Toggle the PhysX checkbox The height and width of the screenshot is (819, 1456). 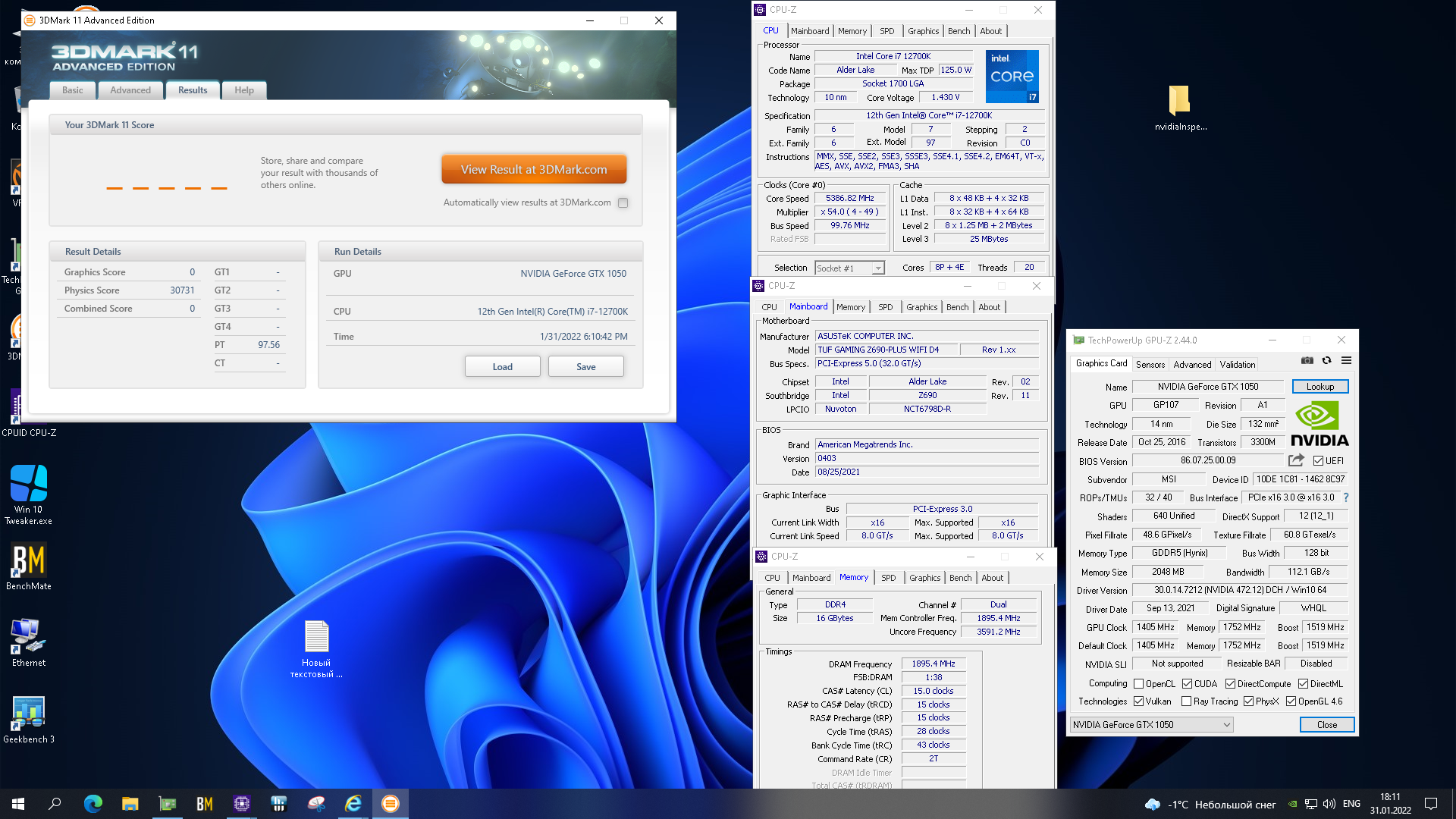[1248, 701]
